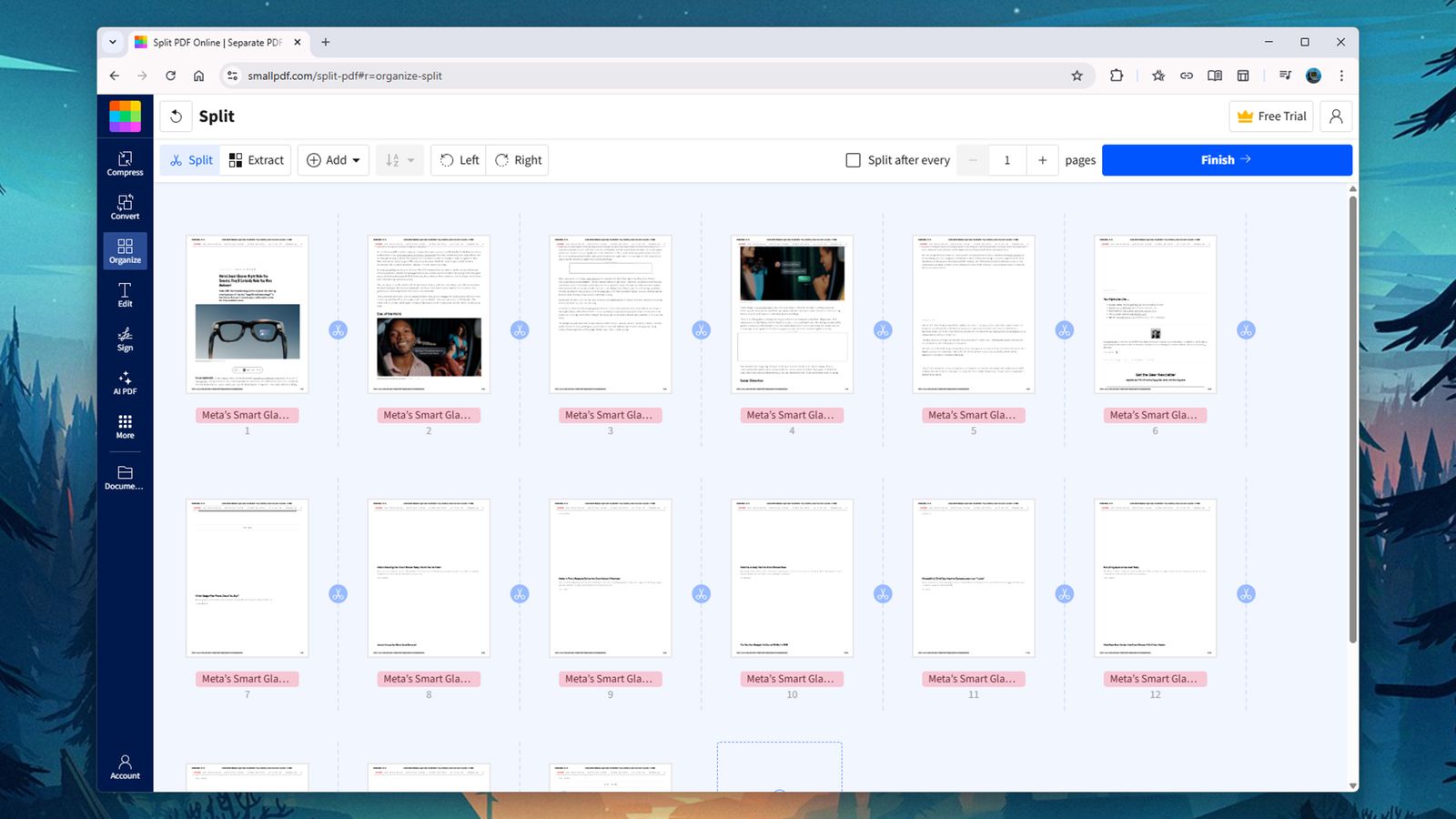Open the browser three-dot menu

tap(1341, 76)
